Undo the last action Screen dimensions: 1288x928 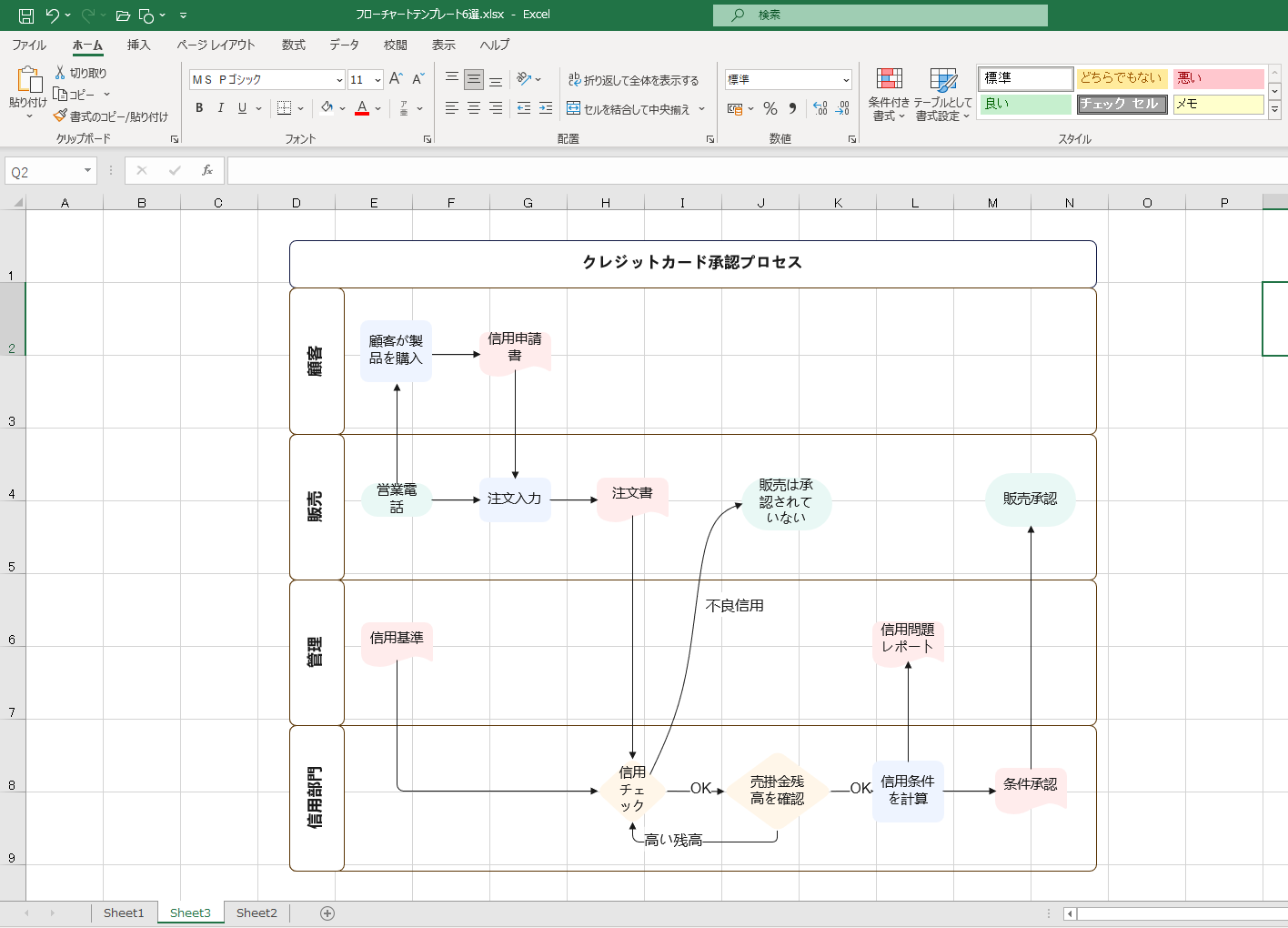point(52,15)
